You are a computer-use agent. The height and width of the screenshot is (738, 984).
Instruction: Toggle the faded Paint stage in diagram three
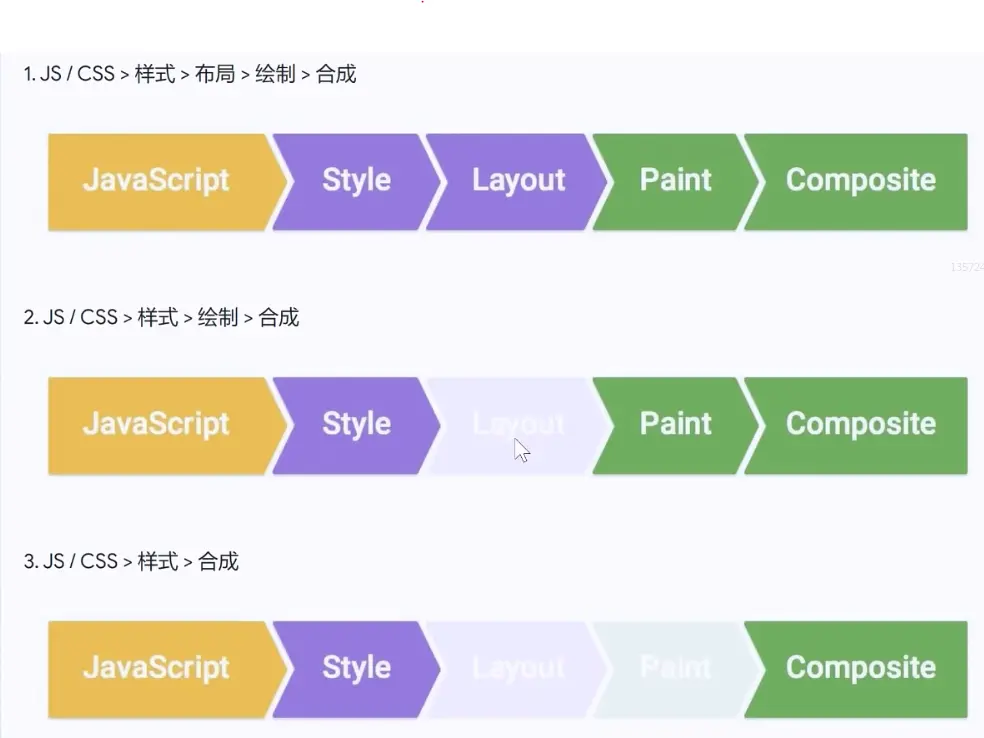click(x=675, y=669)
